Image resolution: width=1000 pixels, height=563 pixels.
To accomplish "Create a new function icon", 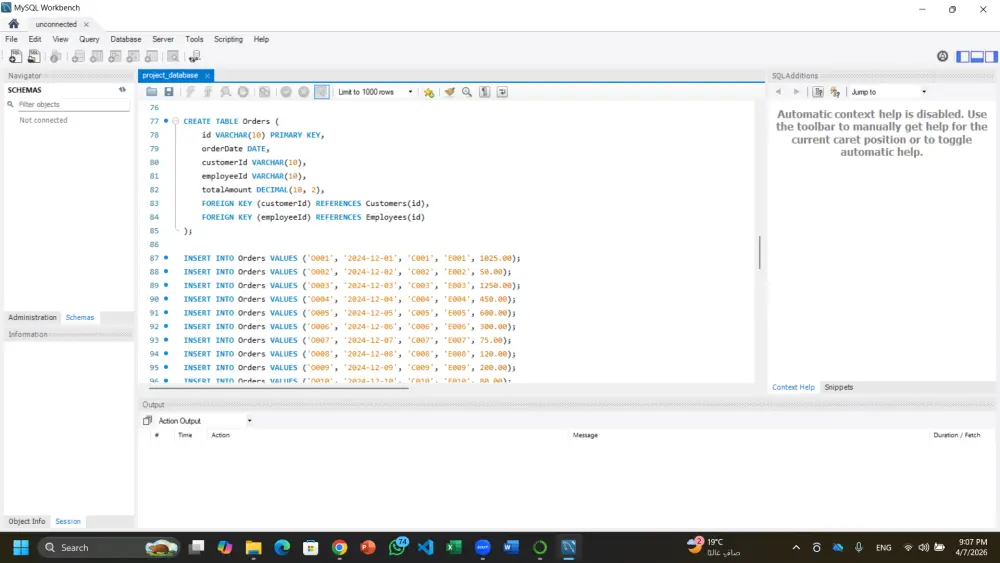I will click(152, 57).
